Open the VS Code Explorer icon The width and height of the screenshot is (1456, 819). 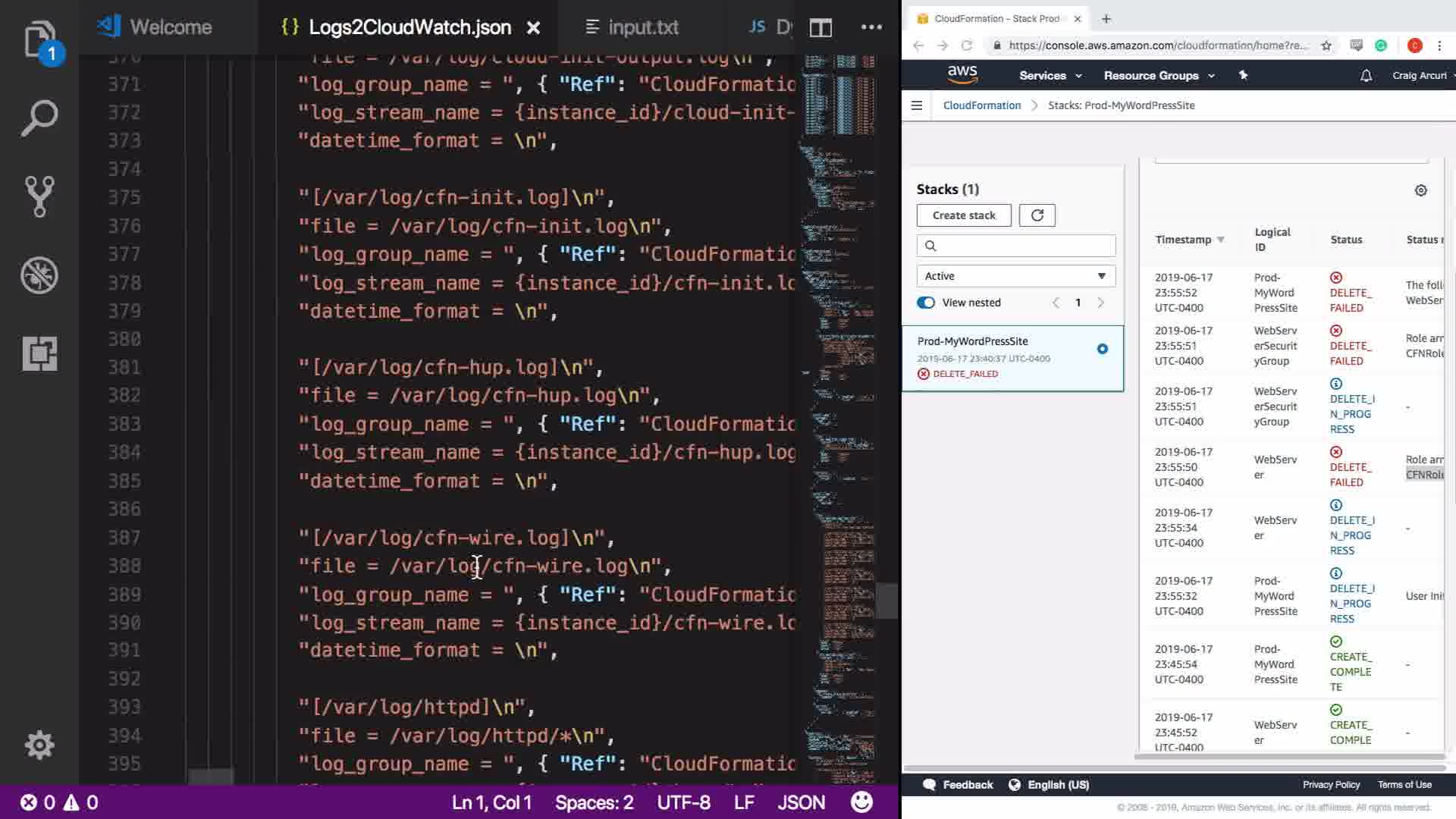tap(39, 39)
